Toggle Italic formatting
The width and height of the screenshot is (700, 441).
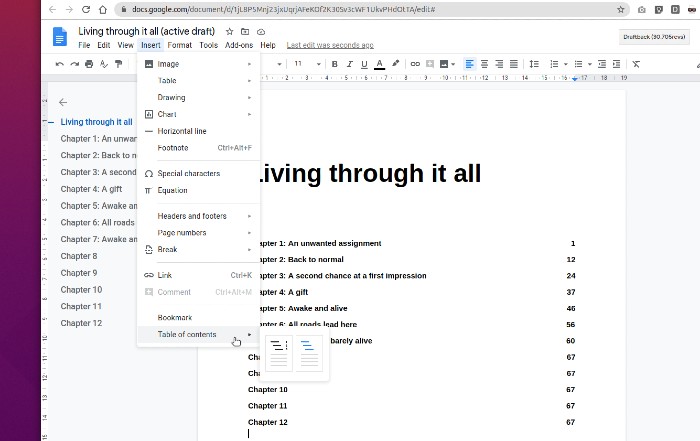click(x=350, y=64)
